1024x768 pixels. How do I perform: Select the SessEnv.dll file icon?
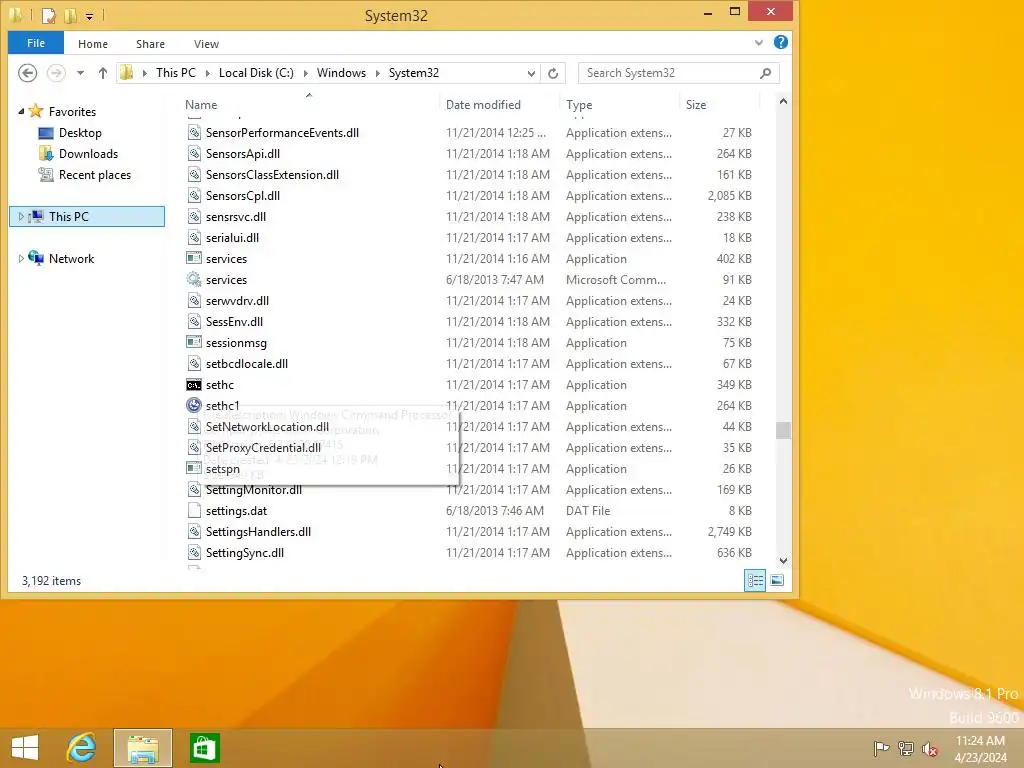[x=194, y=321]
